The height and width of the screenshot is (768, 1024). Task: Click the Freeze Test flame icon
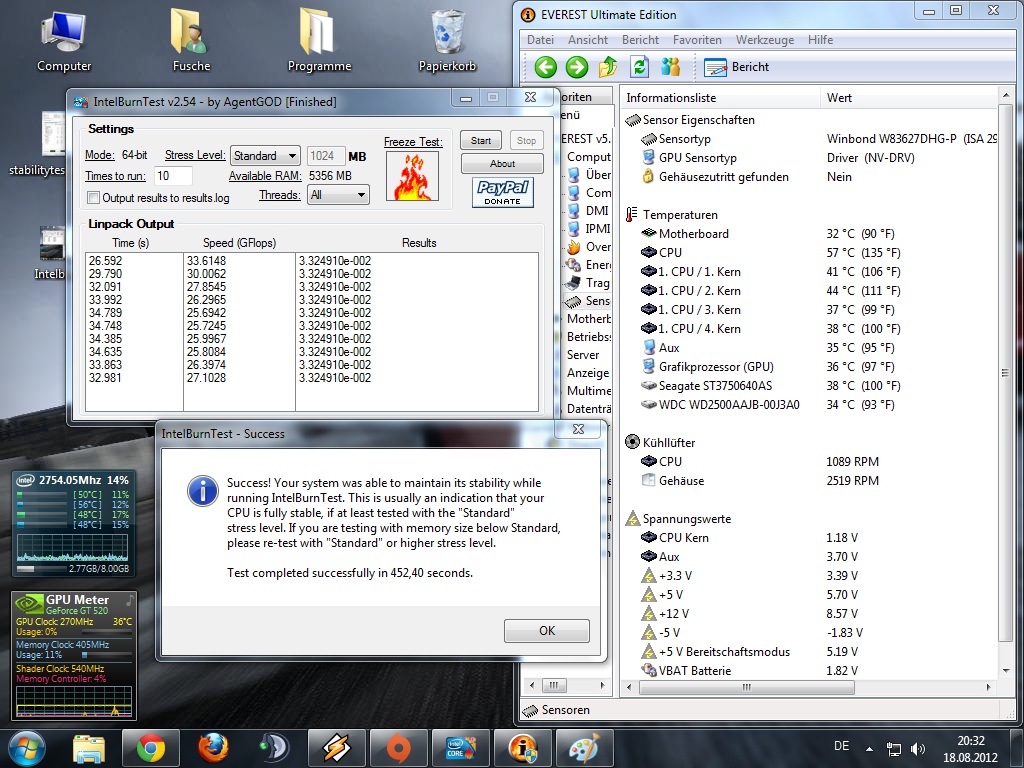pyautogui.click(x=413, y=176)
